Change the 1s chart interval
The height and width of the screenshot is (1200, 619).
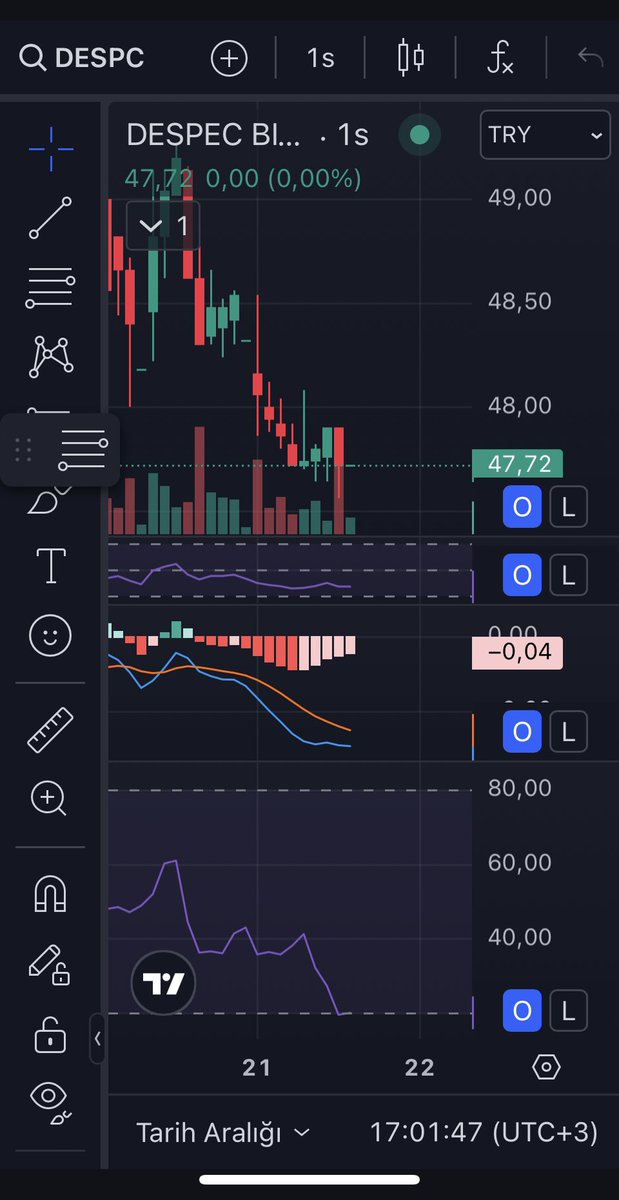tap(320, 58)
